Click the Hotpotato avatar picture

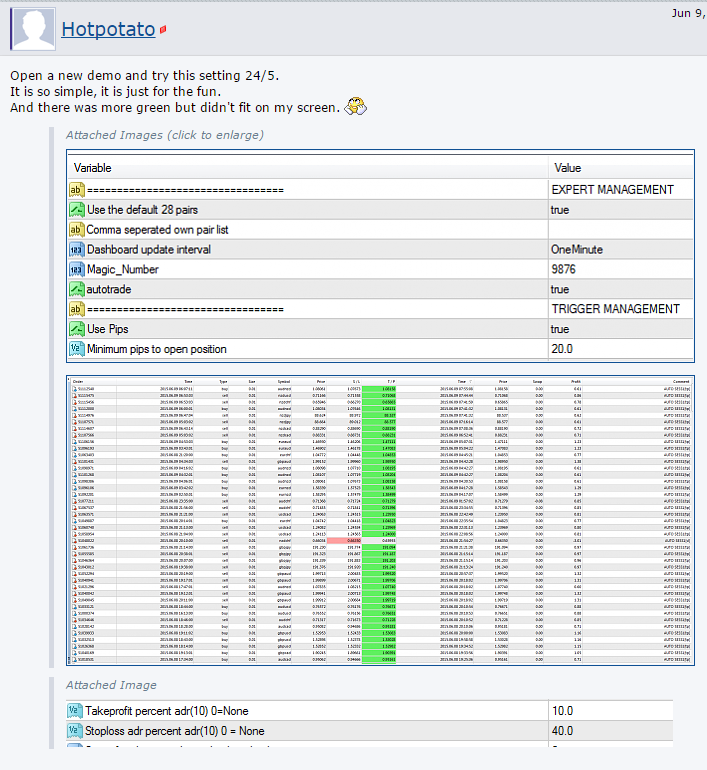point(32,29)
